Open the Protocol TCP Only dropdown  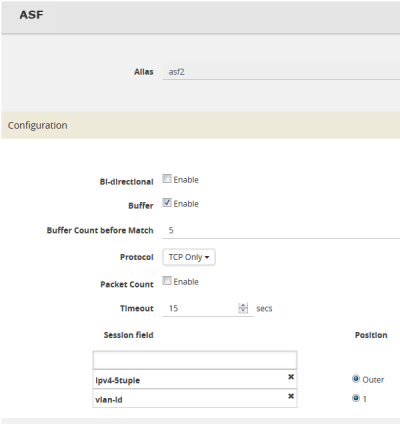pyautogui.click(x=189, y=257)
